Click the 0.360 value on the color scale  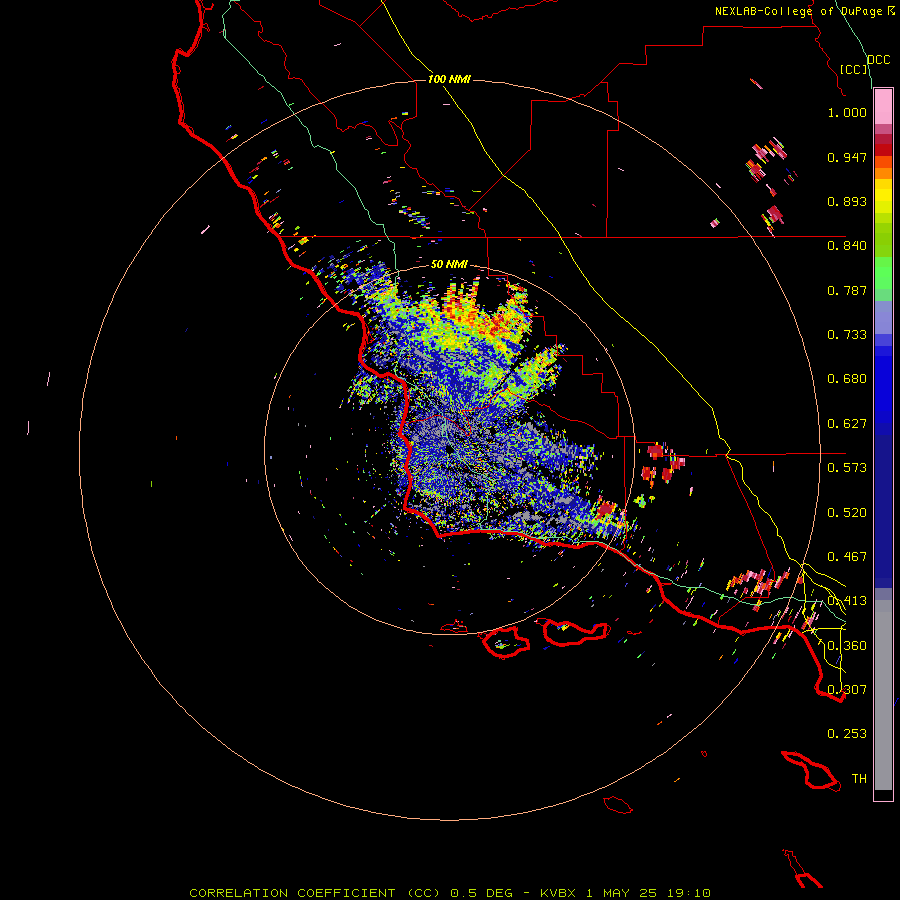(x=847, y=646)
